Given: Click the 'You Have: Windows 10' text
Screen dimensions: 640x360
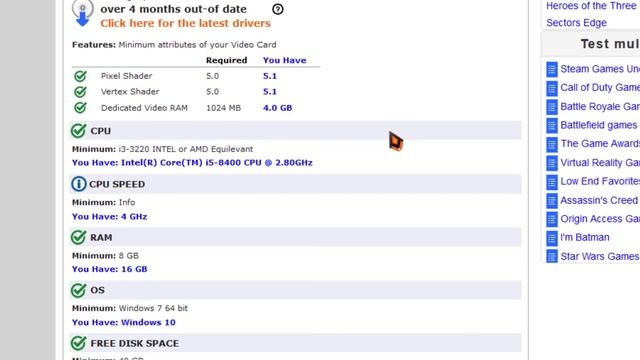Looking at the screenshot, I should click(124, 322).
